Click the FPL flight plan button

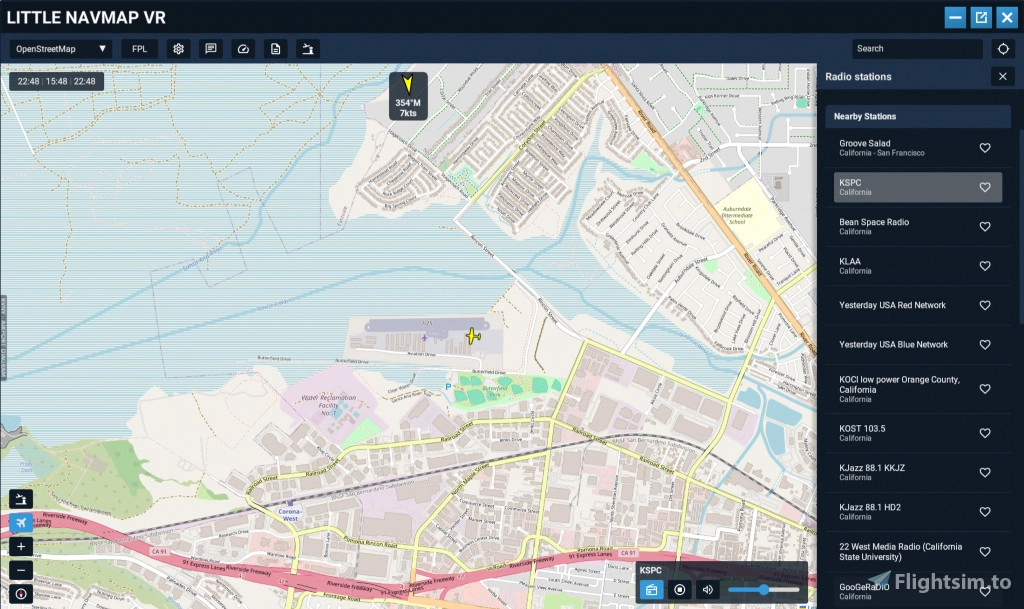[x=139, y=48]
